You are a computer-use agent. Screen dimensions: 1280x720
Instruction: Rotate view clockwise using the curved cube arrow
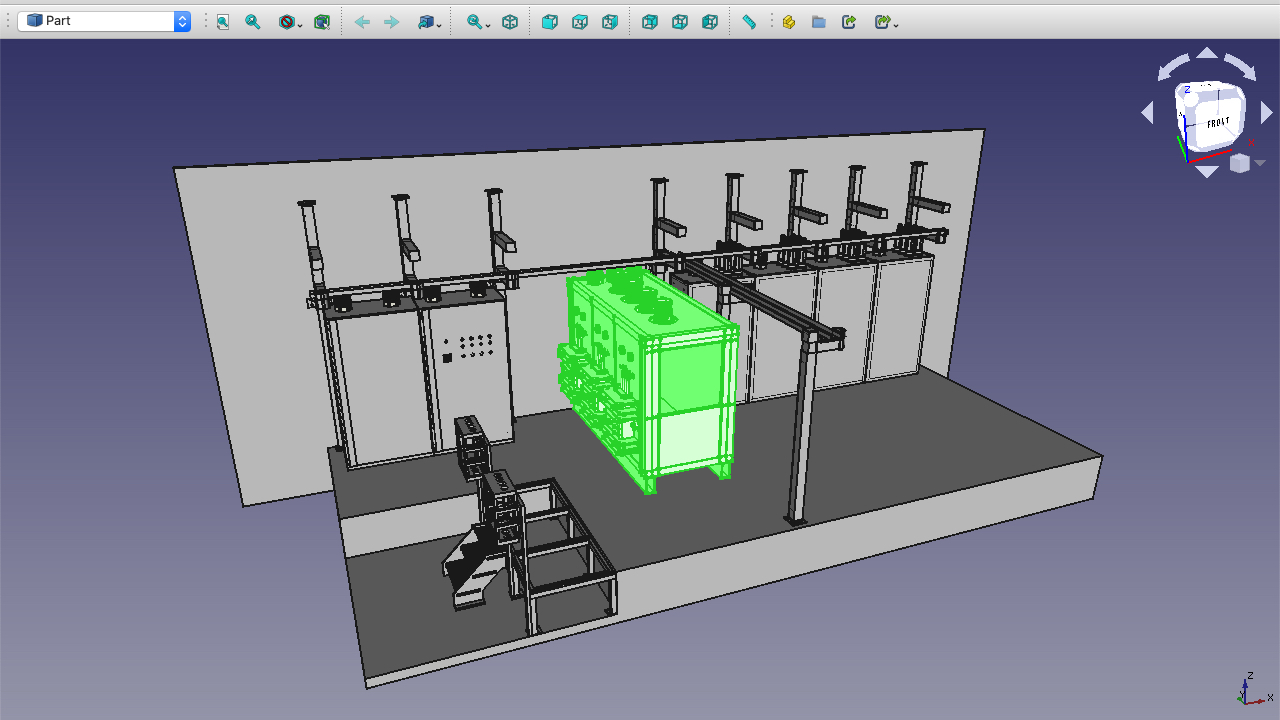tap(1240, 66)
